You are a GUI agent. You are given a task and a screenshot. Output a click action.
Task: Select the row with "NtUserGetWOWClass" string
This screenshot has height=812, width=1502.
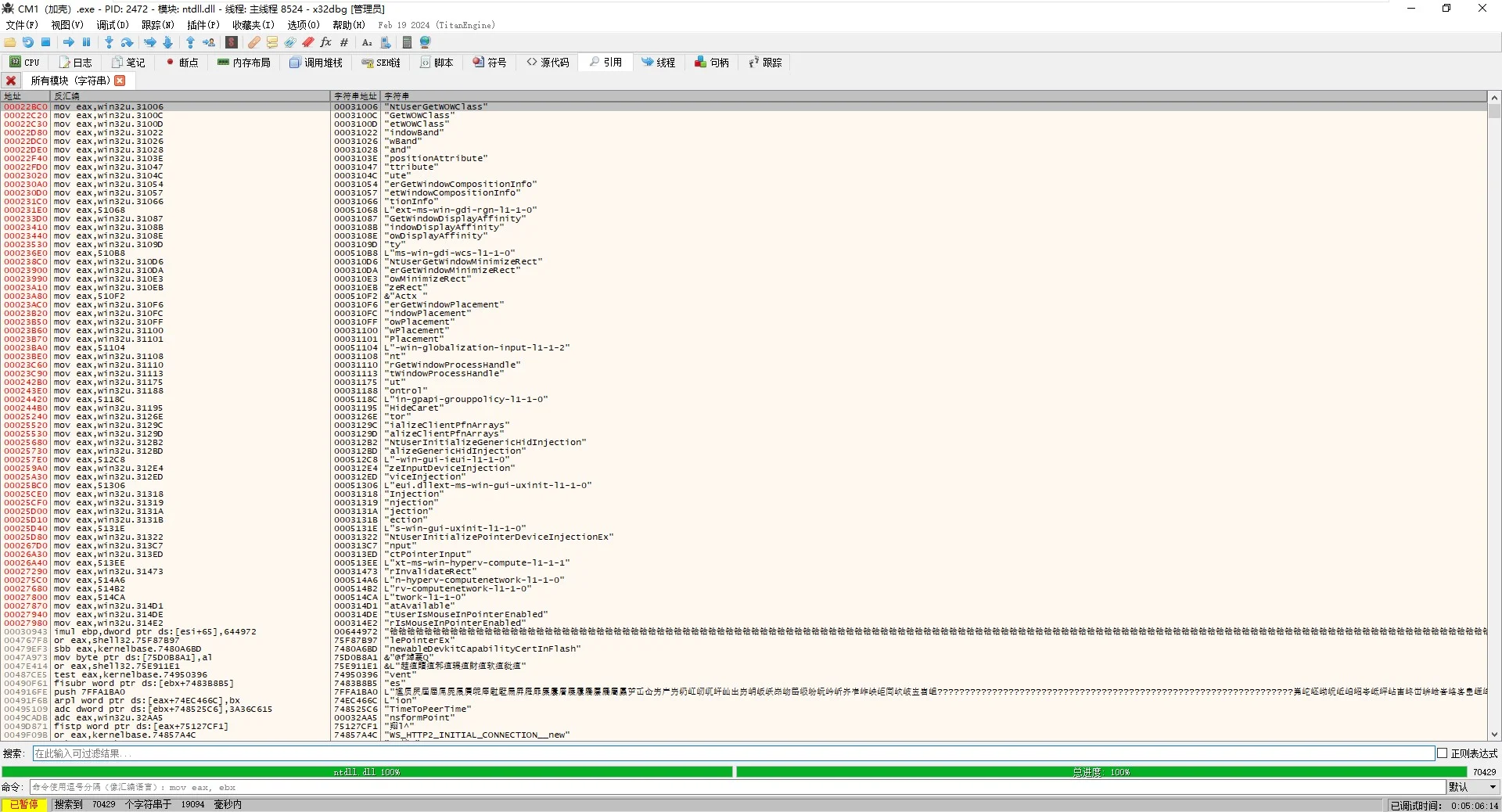coord(744,107)
